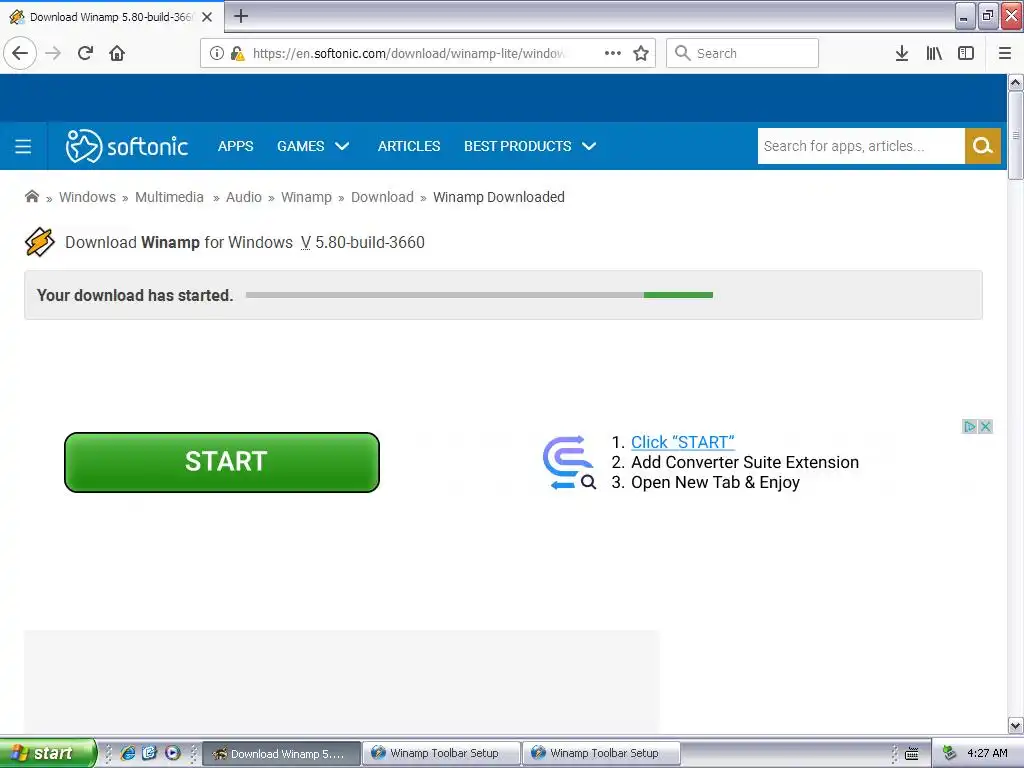This screenshot has width=1024, height=768.
Task: Select the Download Winamp browser tab
Action: click(111, 17)
